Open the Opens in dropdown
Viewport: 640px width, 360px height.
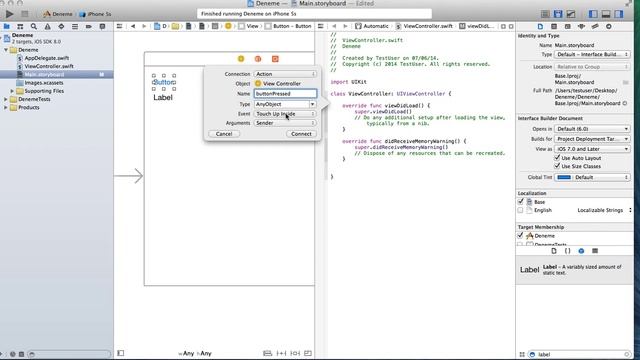592,129
